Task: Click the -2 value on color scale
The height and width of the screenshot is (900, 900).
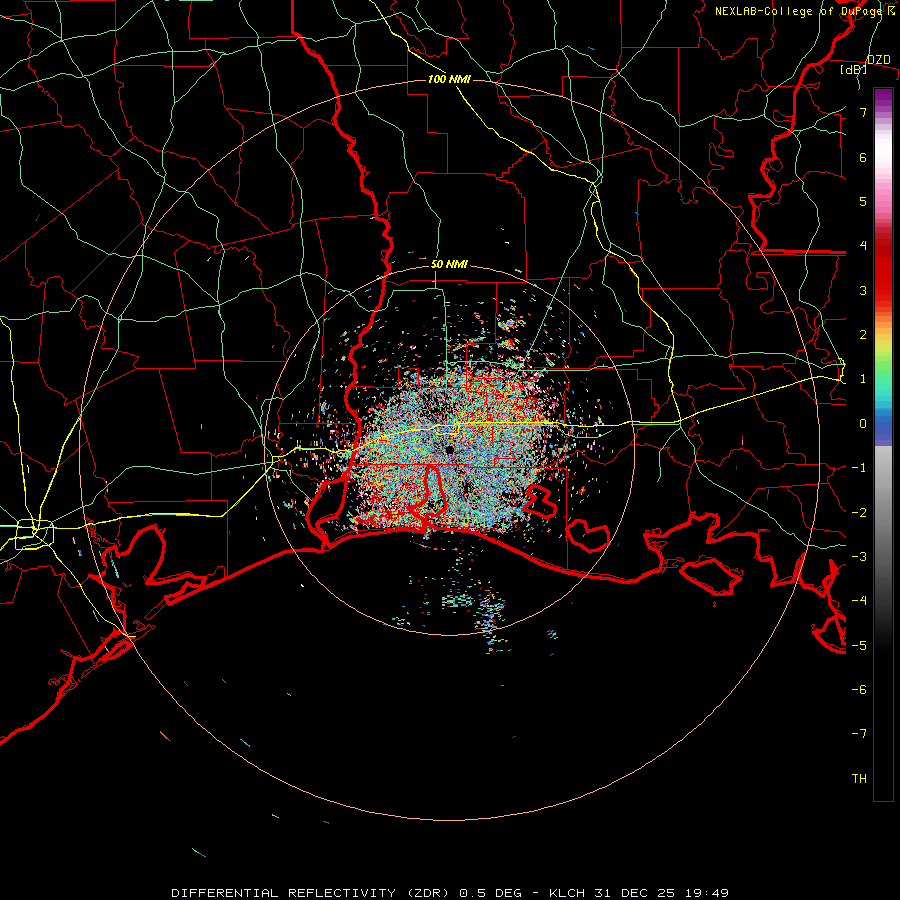Action: 859,513
